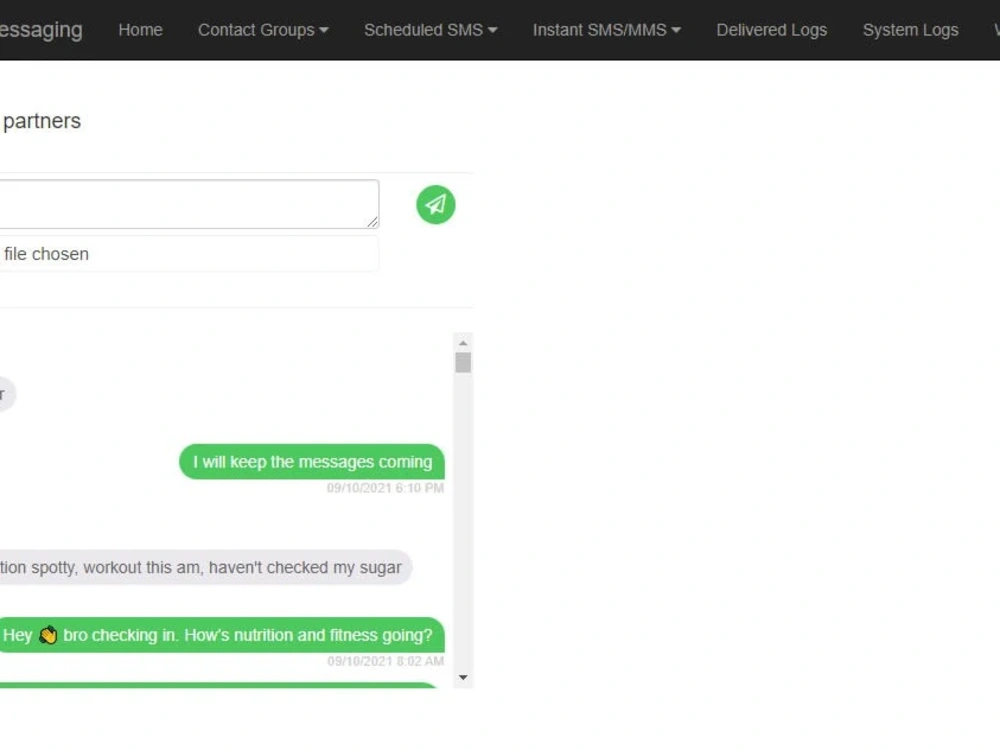Click the scrollbar's up arrow icon
The image size is (1000, 750).
click(463, 344)
